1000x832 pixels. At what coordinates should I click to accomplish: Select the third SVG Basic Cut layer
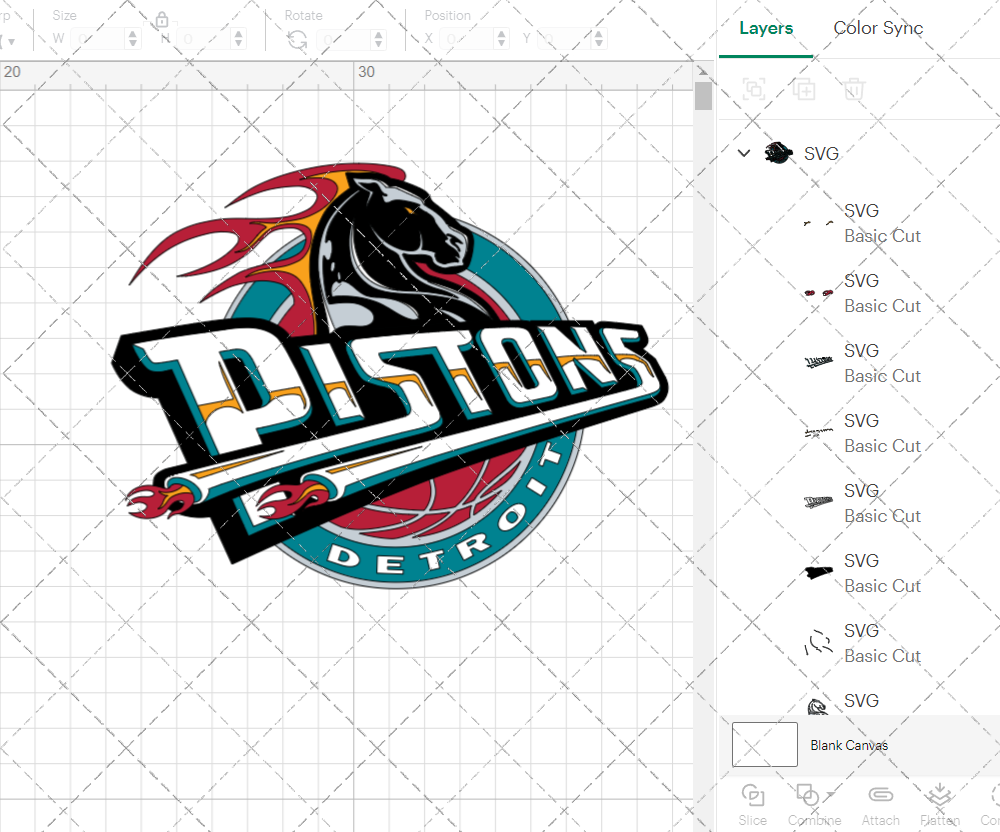(x=859, y=363)
